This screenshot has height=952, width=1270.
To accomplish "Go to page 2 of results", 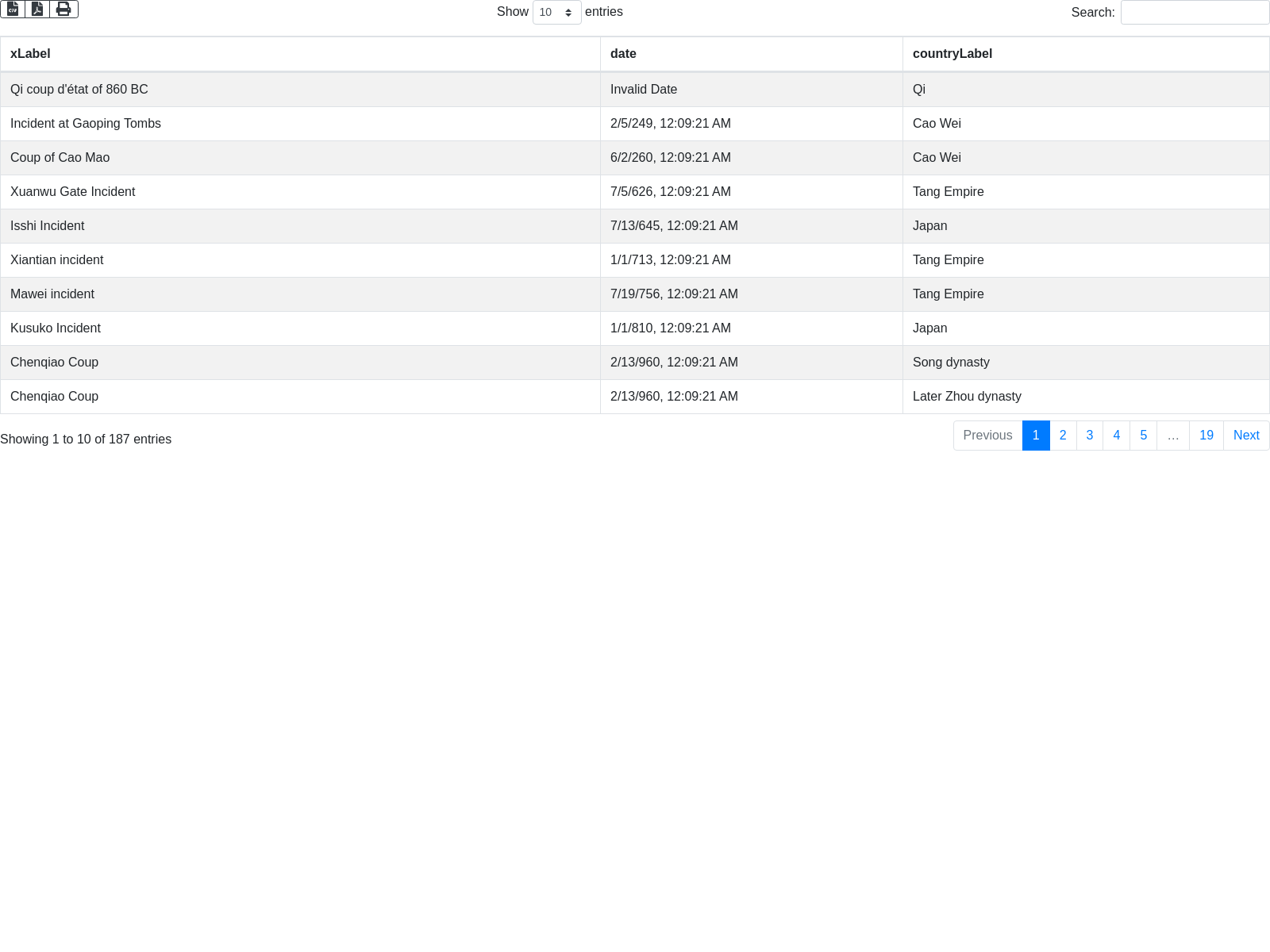I will pos(1063,436).
